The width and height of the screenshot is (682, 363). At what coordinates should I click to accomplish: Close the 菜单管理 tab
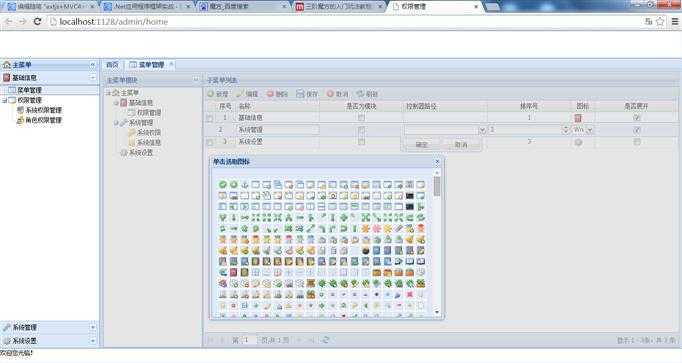(171, 64)
